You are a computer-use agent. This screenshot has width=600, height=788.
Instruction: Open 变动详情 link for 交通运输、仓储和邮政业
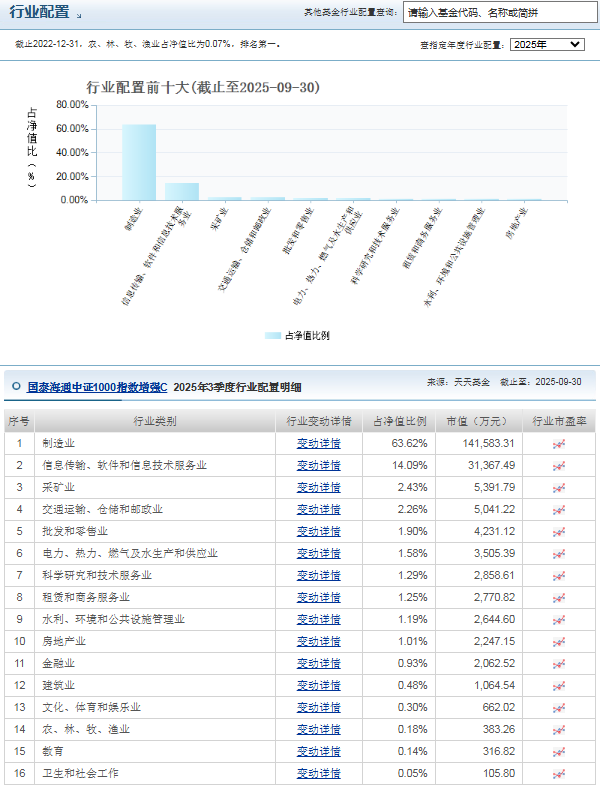319,510
